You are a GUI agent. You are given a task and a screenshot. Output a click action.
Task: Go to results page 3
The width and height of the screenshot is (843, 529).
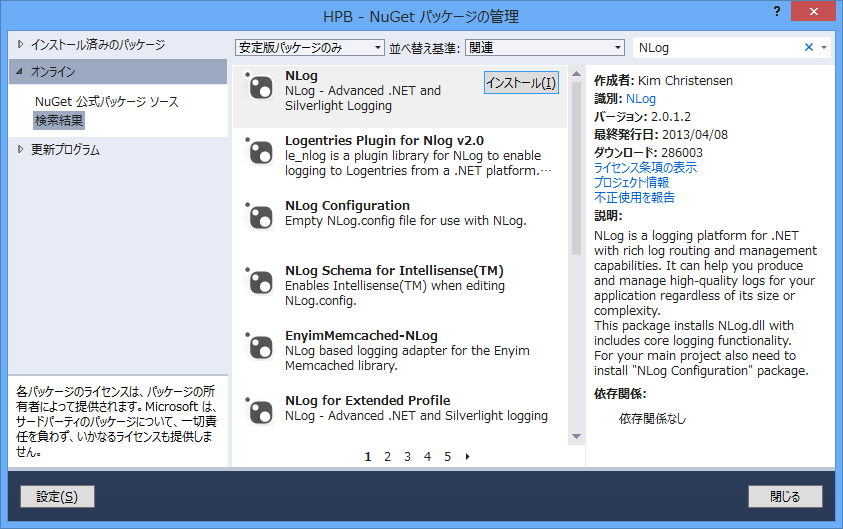tap(407, 456)
